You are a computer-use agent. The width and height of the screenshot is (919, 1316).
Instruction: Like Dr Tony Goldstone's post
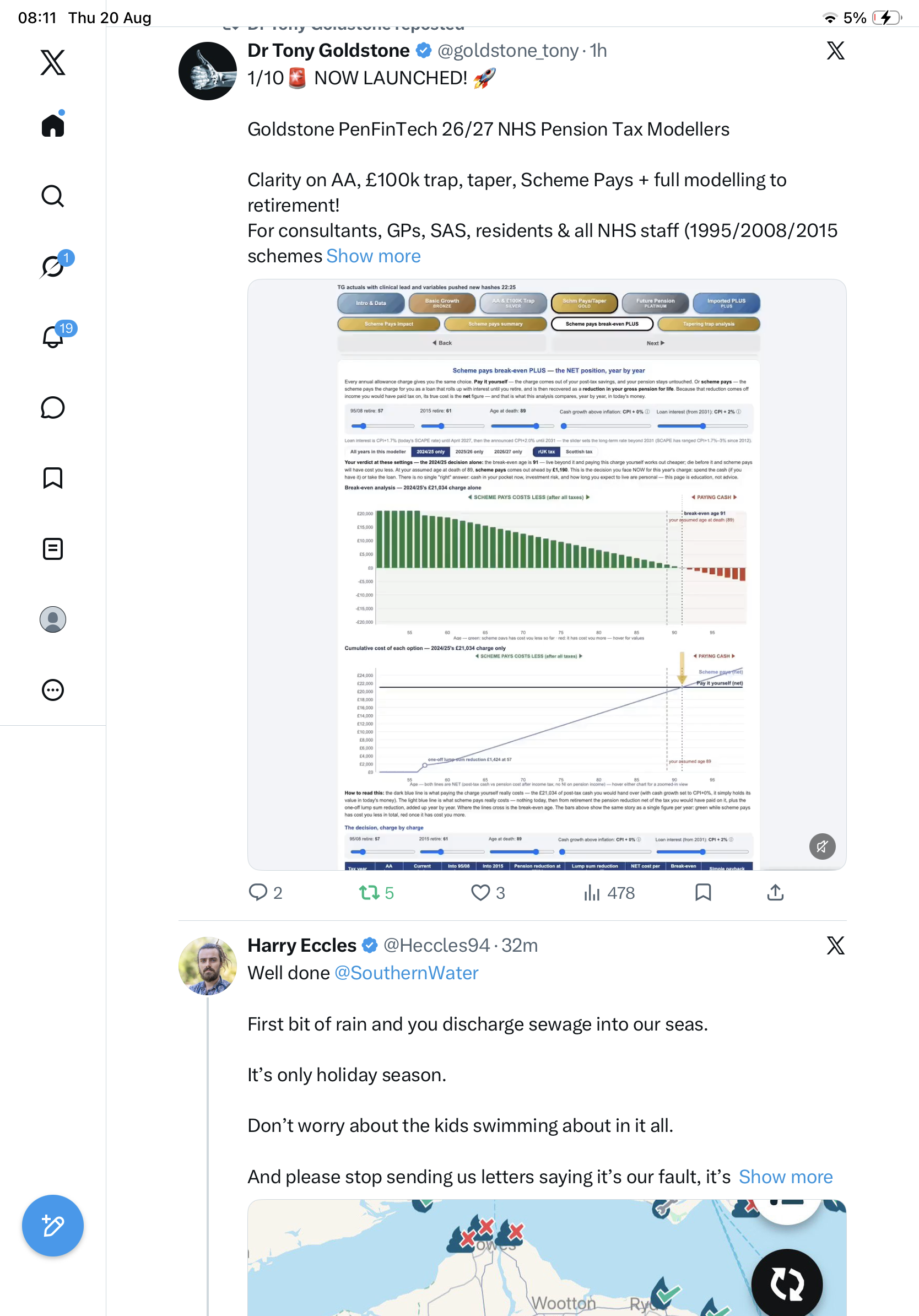(488, 892)
